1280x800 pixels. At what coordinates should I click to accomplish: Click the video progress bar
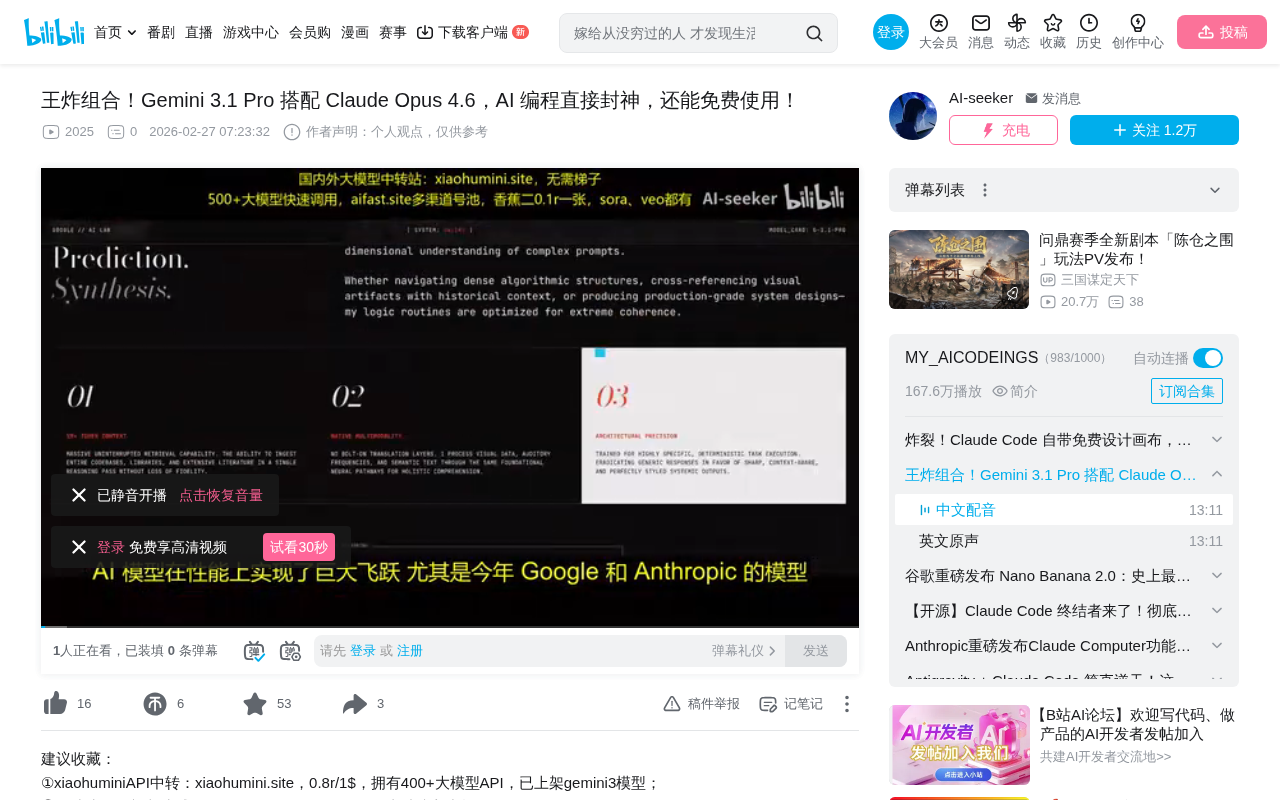(x=450, y=626)
